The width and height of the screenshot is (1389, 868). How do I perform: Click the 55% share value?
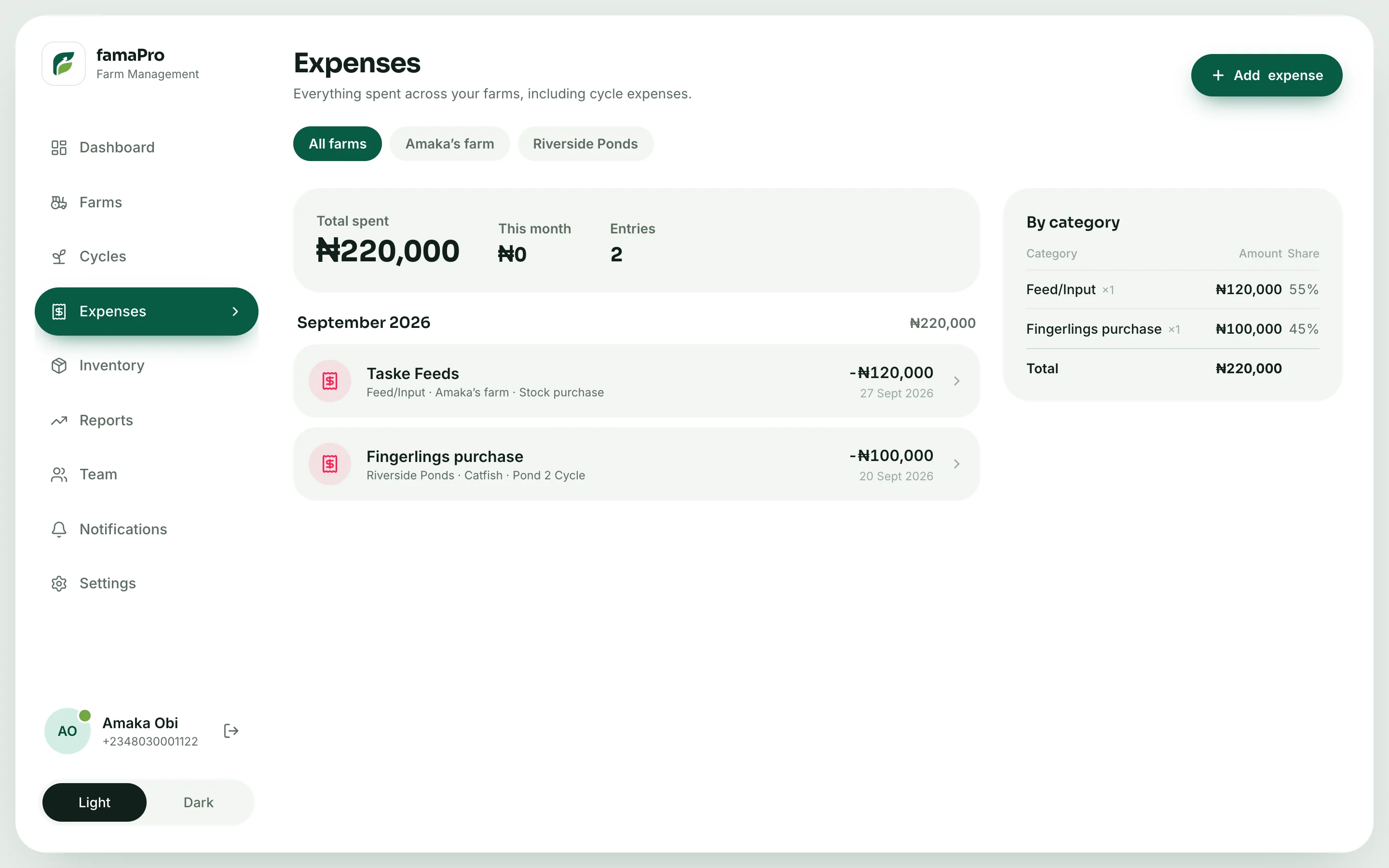click(1304, 289)
